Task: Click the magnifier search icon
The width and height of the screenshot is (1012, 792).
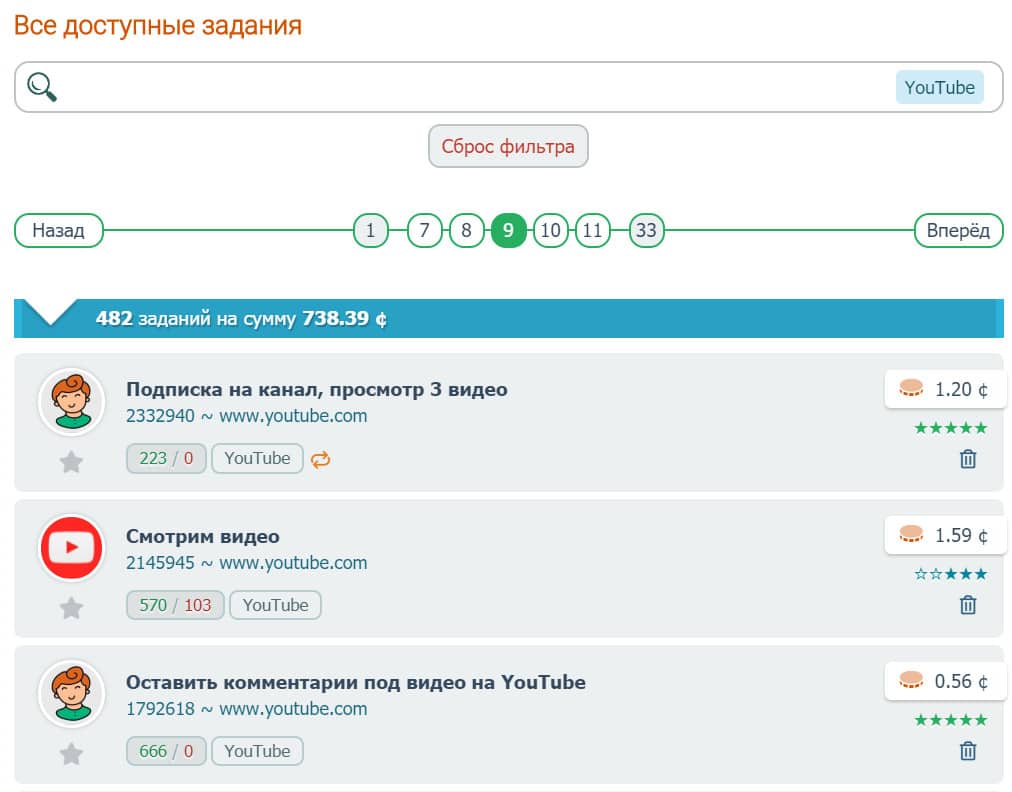Action: pyautogui.click(x=42, y=87)
